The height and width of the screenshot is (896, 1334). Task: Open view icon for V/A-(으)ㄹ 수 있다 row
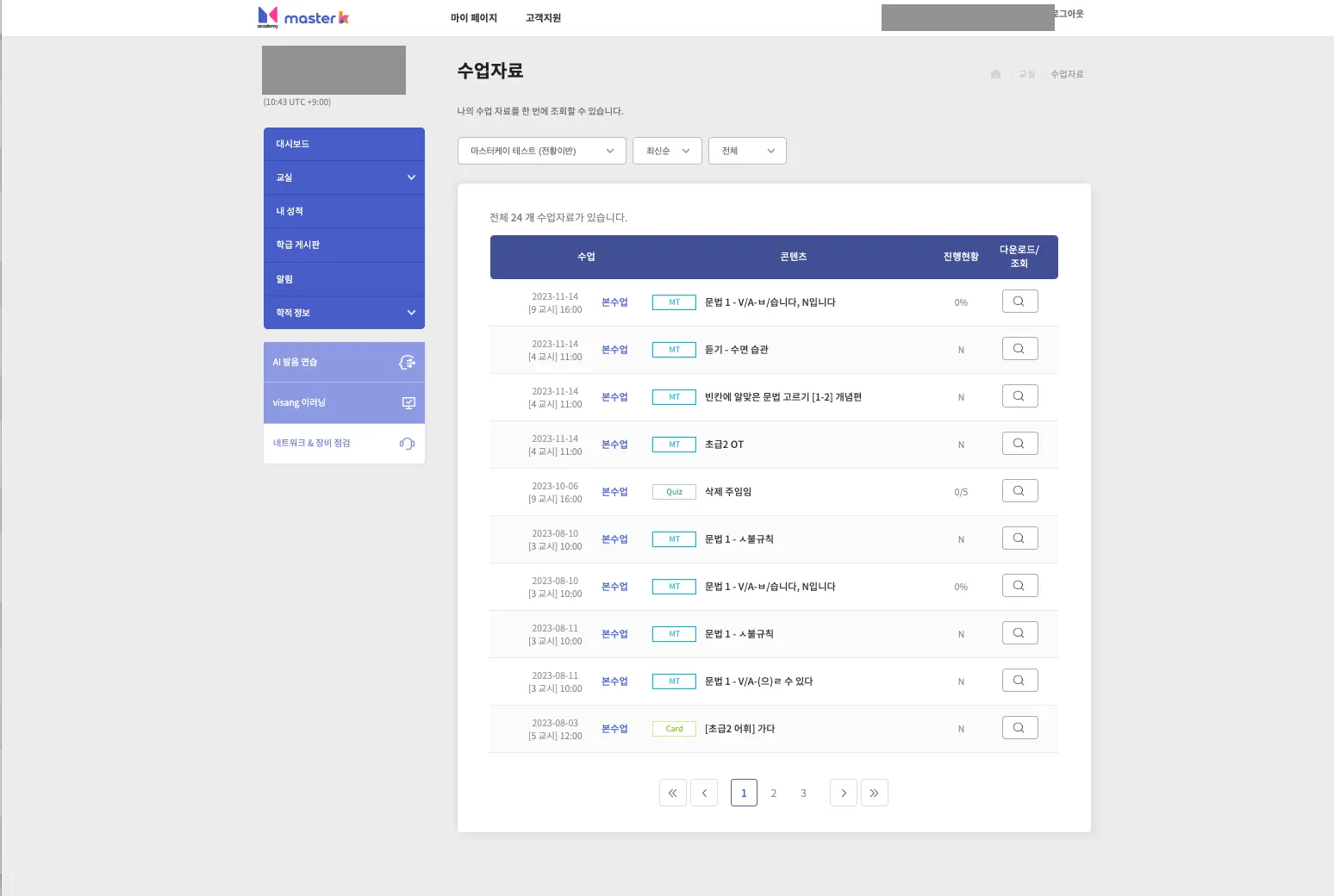click(x=1019, y=681)
